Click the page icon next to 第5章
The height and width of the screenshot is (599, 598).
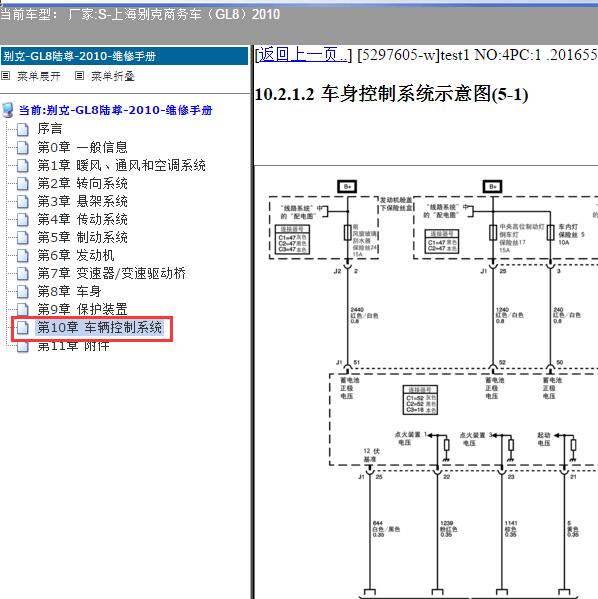pos(23,238)
